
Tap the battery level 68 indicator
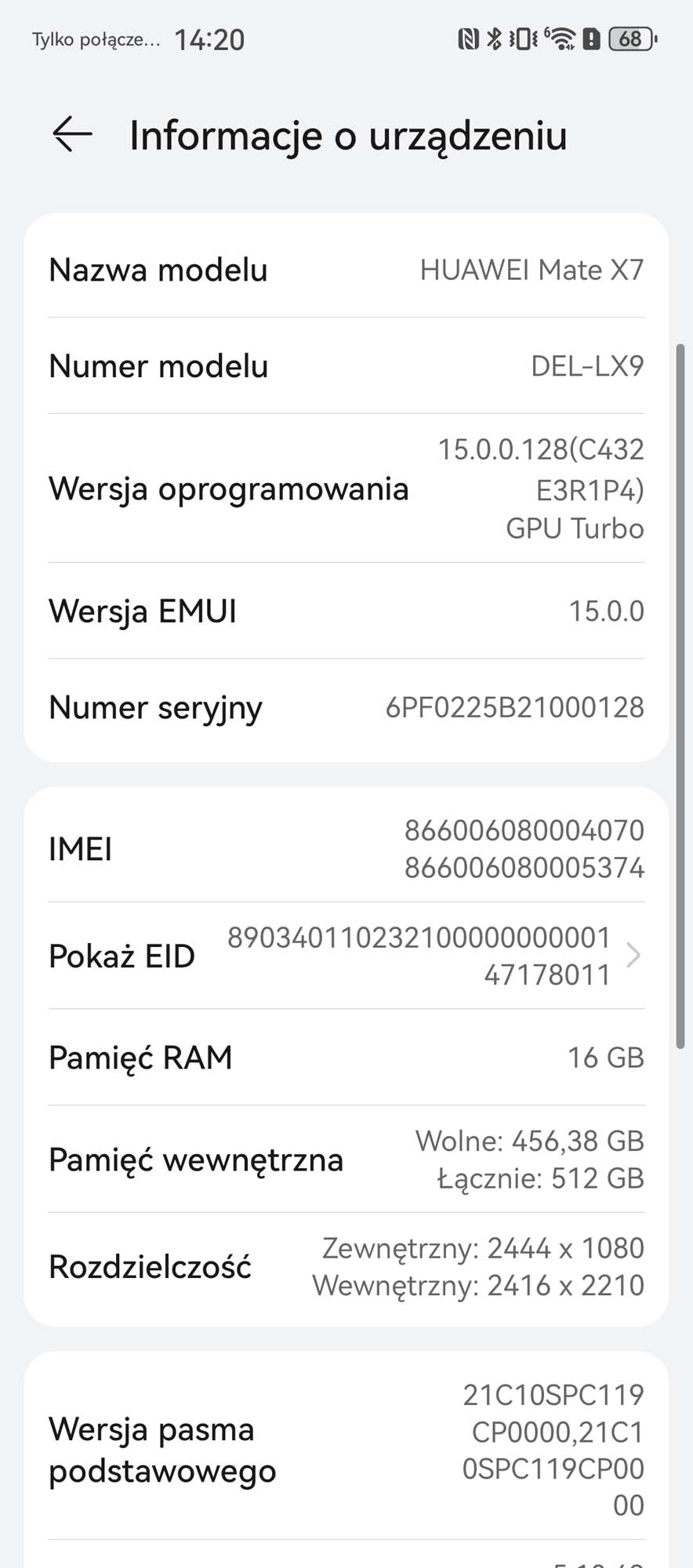(x=633, y=38)
